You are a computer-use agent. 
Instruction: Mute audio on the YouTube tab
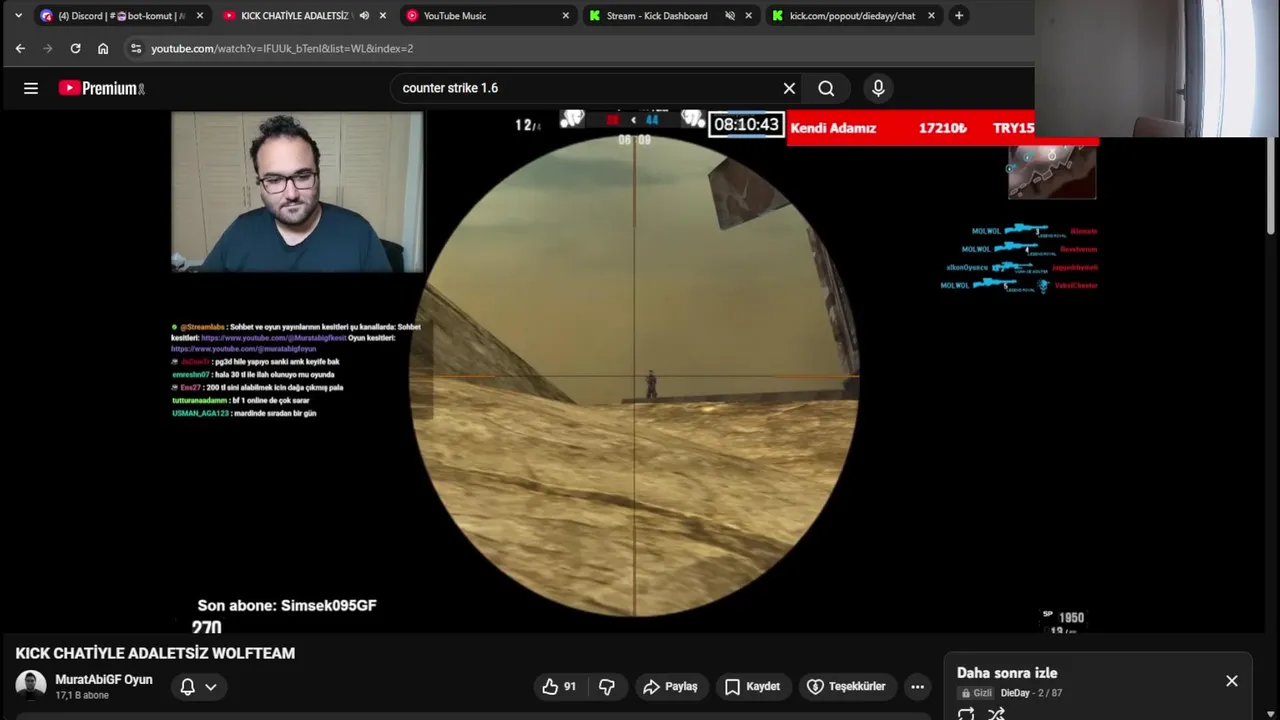[364, 16]
